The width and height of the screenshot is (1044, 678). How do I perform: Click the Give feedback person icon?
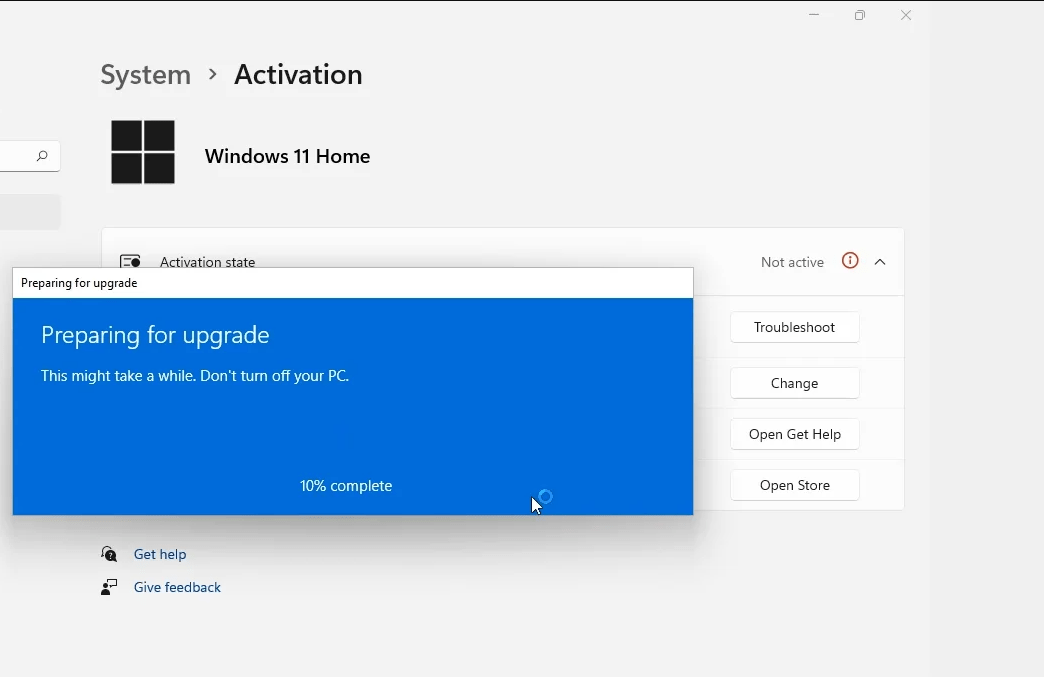[109, 587]
